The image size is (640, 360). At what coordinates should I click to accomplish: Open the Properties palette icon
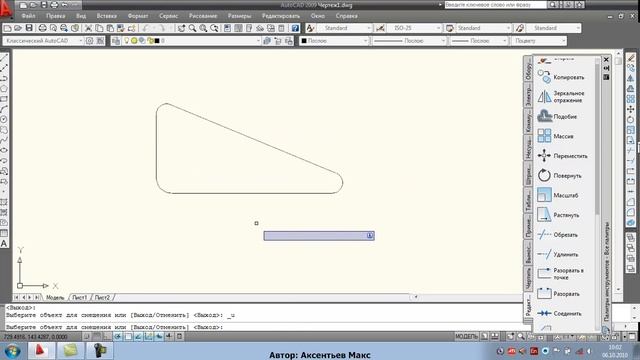pyautogui.click(x=227, y=28)
